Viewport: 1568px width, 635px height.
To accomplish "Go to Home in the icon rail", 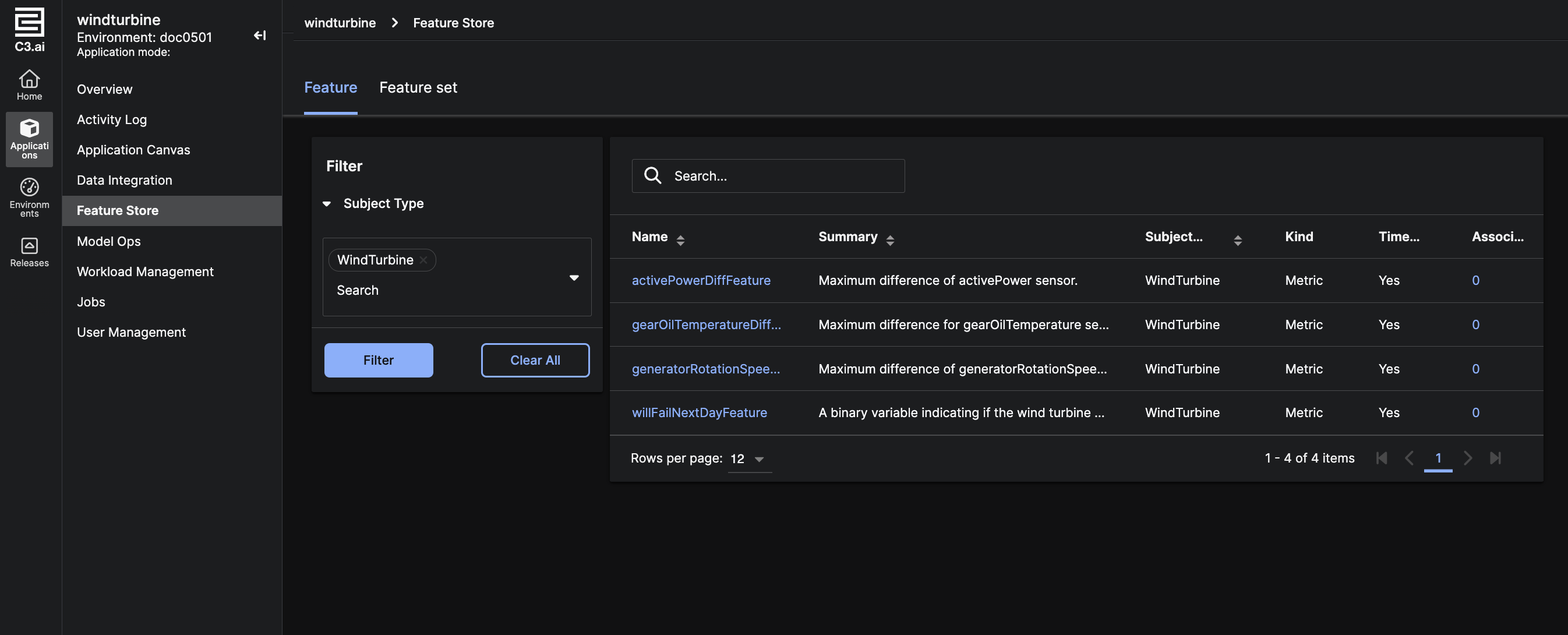I will click(29, 84).
